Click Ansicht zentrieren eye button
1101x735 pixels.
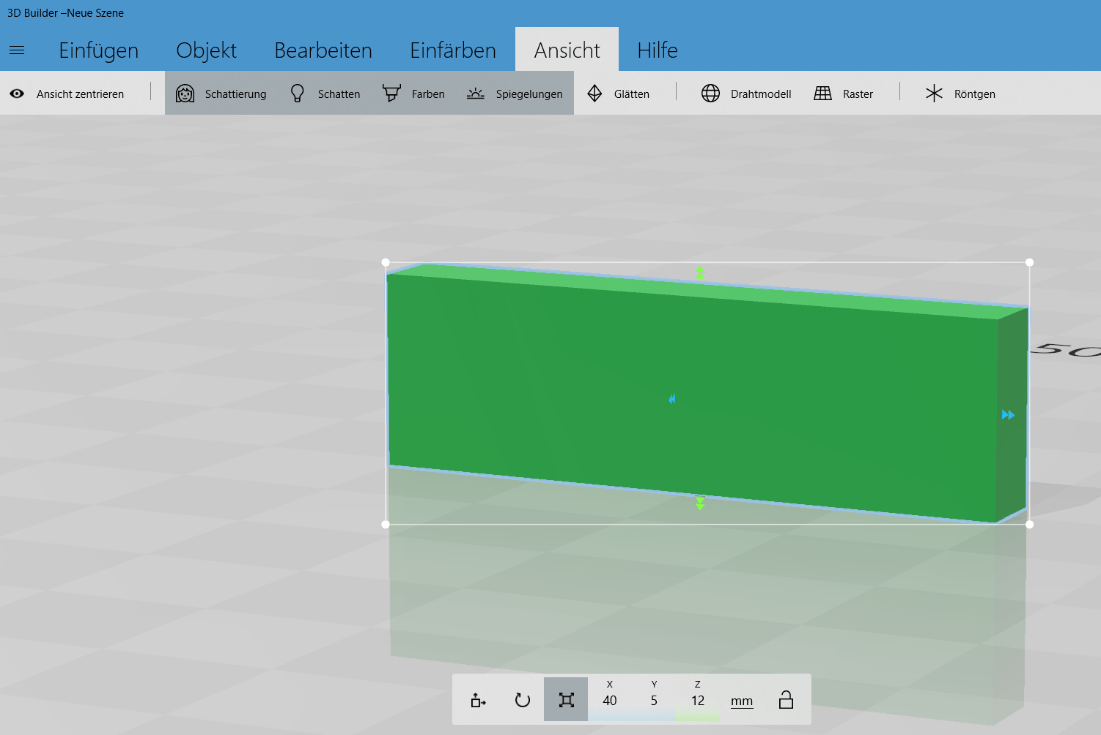pyautogui.click(x=67, y=93)
